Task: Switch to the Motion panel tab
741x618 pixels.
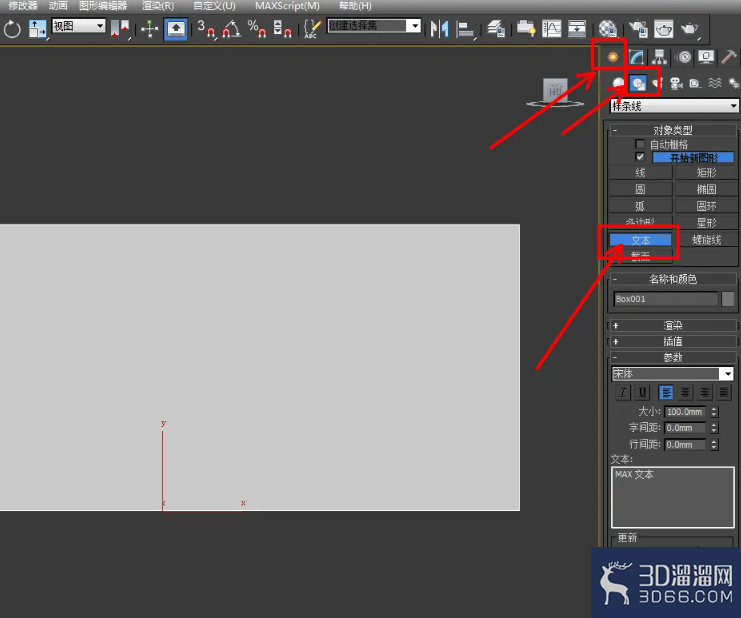Action: 683,57
